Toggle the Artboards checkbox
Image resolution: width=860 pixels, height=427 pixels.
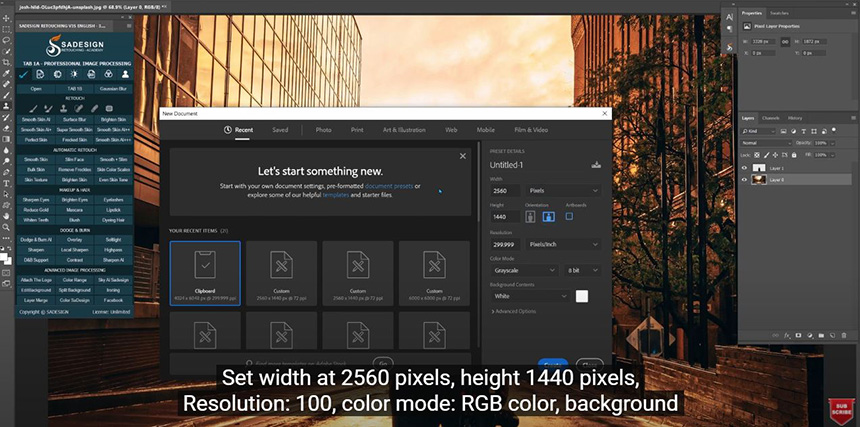(x=569, y=216)
